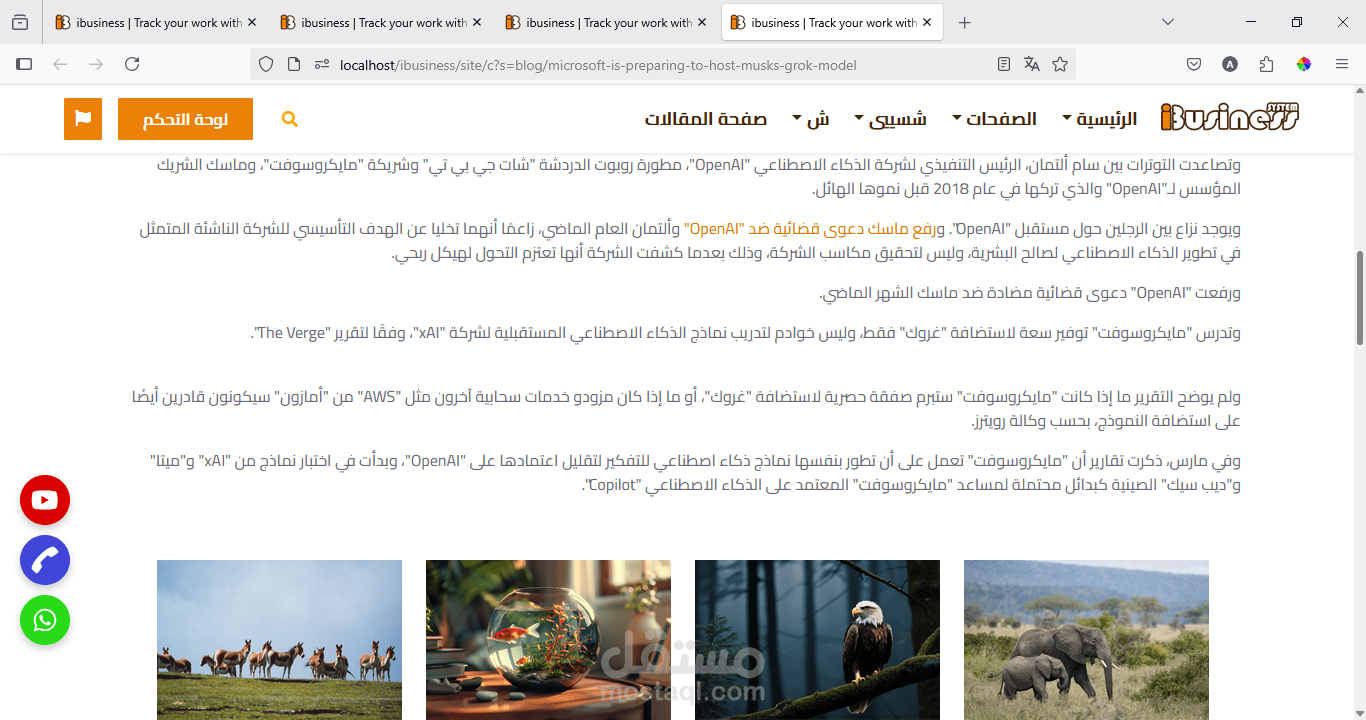Image resolution: width=1366 pixels, height=720 pixels.
Task: Click the blue phone call floating button
Action: (x=45, y=560)
